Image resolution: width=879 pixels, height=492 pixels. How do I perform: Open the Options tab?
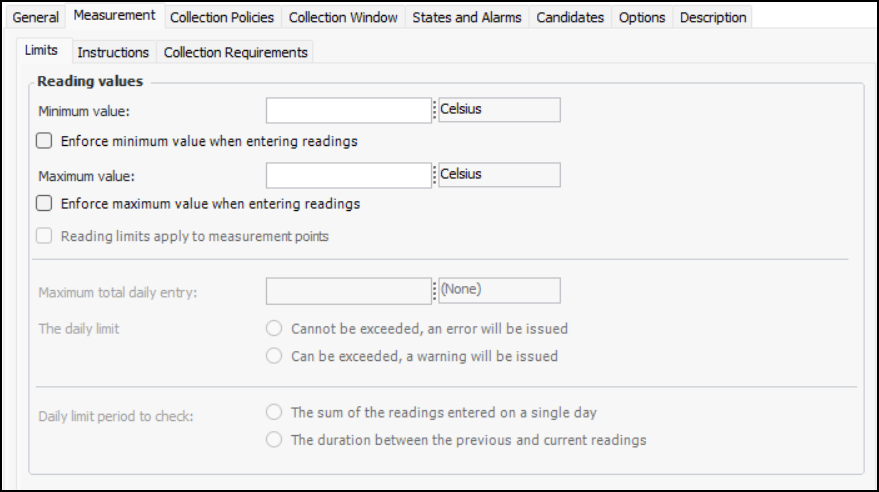pos(642,17)
